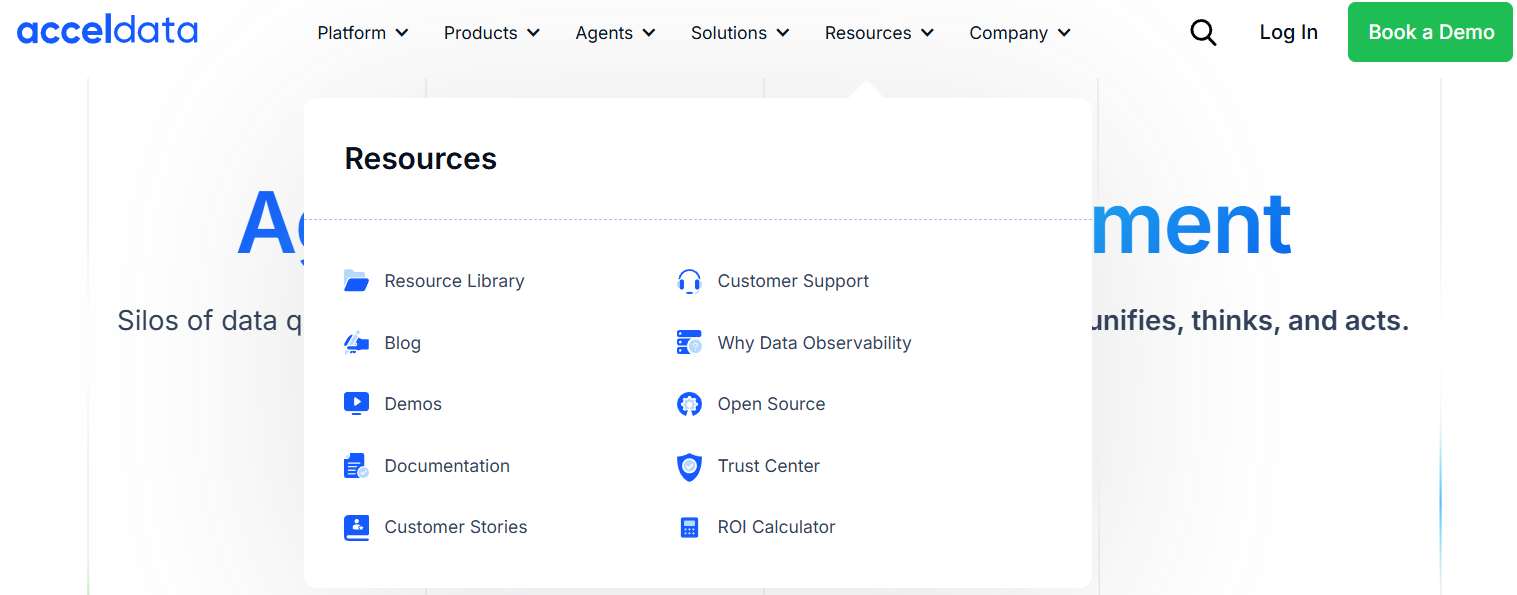Click the Resource Library folder icon
Viewport: 1517px width, 595px height.
click(357, 280)
